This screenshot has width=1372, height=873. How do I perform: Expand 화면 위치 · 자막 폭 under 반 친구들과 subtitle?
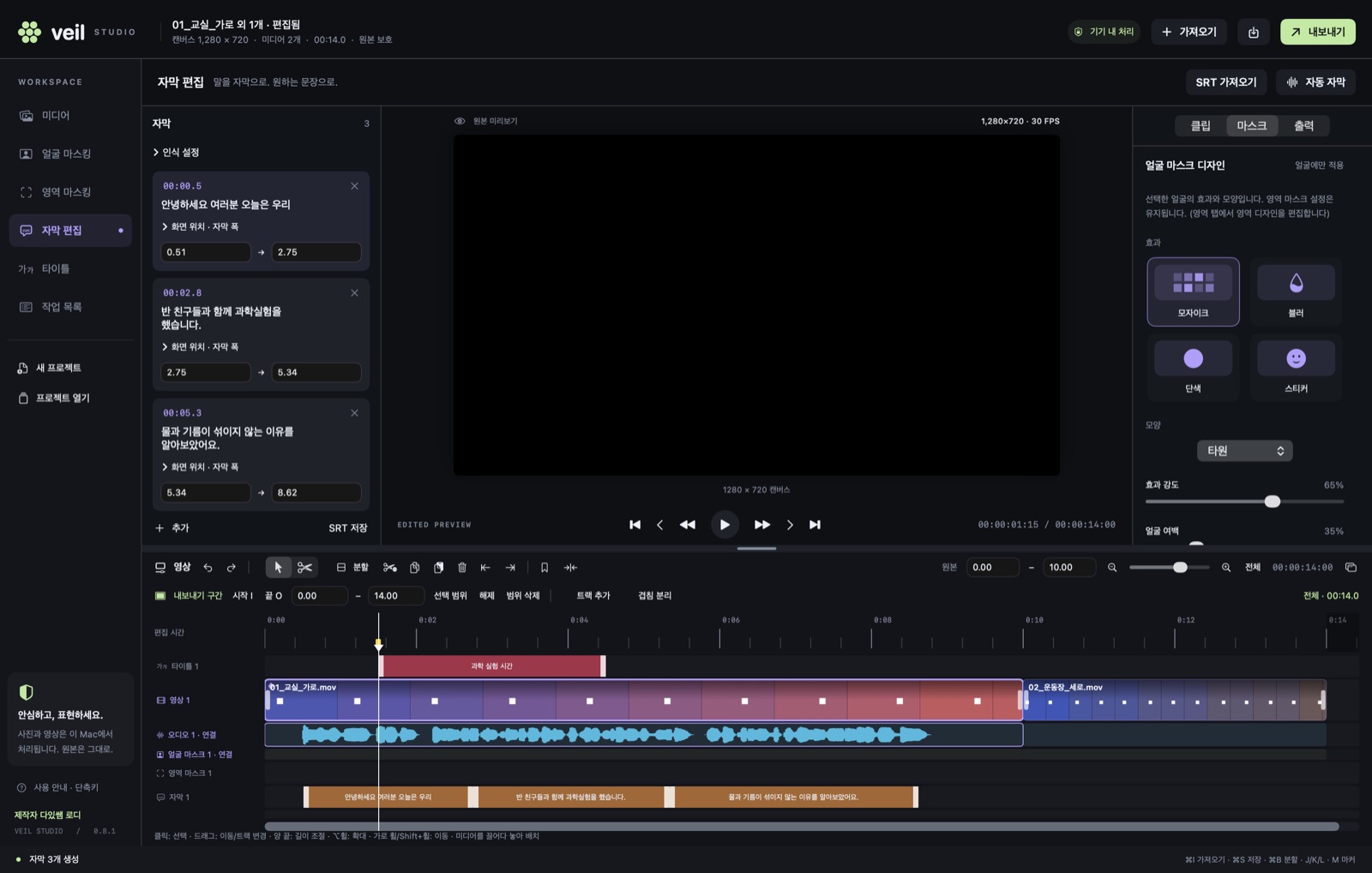201,347
